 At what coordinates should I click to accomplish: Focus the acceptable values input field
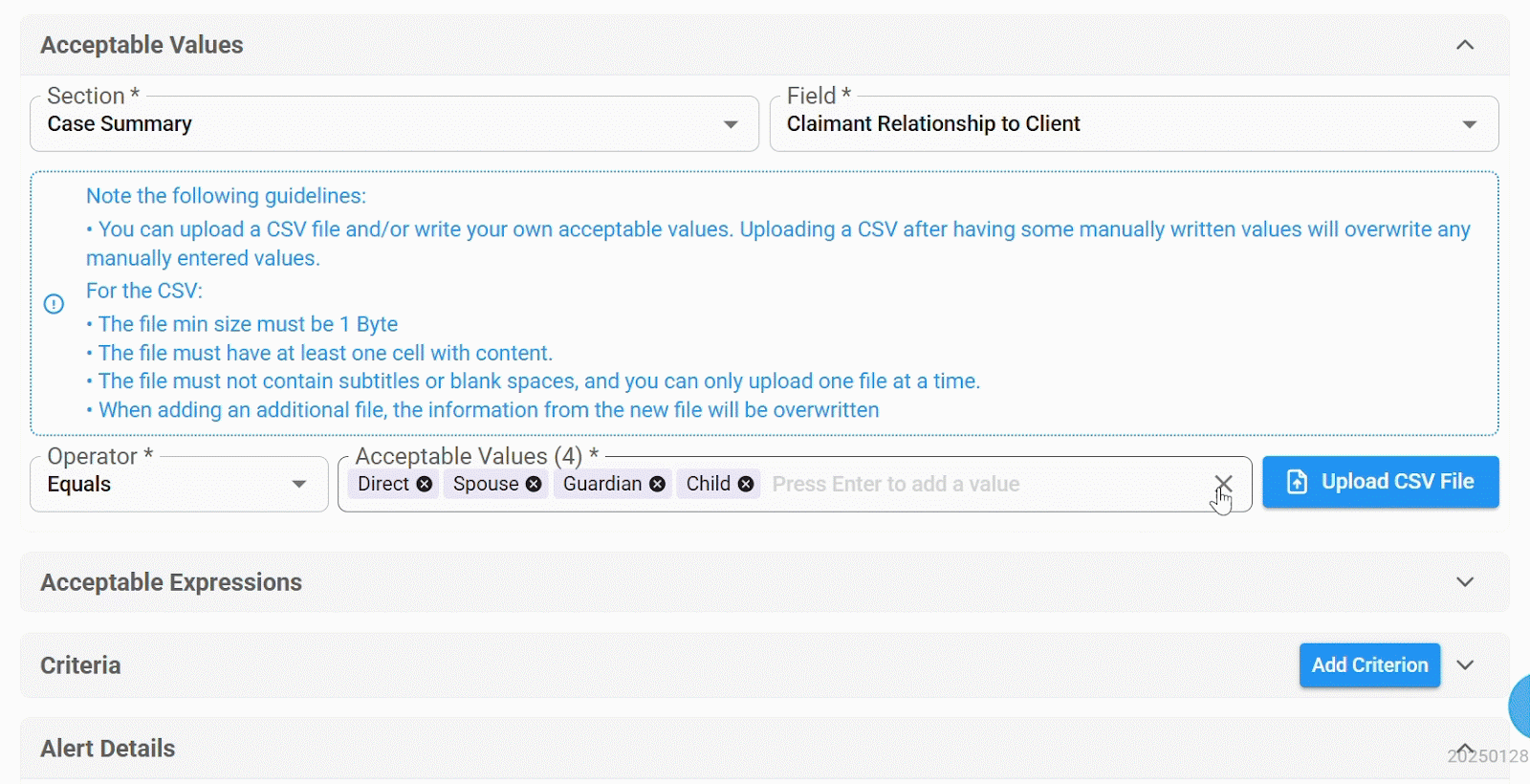pyautogui.click(x=985, y=485)
